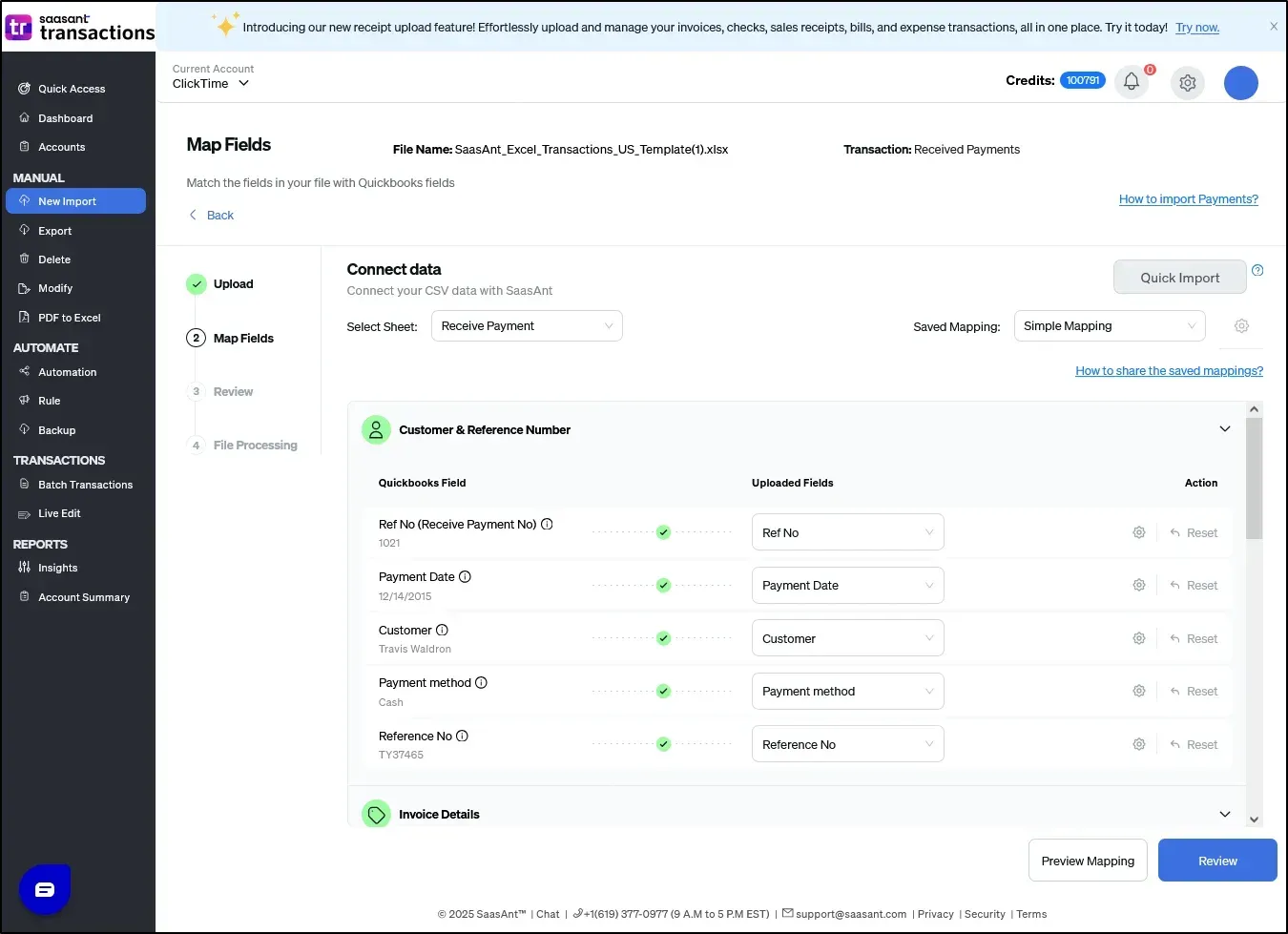The height and width of the screenshot is (934, 1288).
Task: Reset the Ref No mapping
Action: click(1195, 532)
